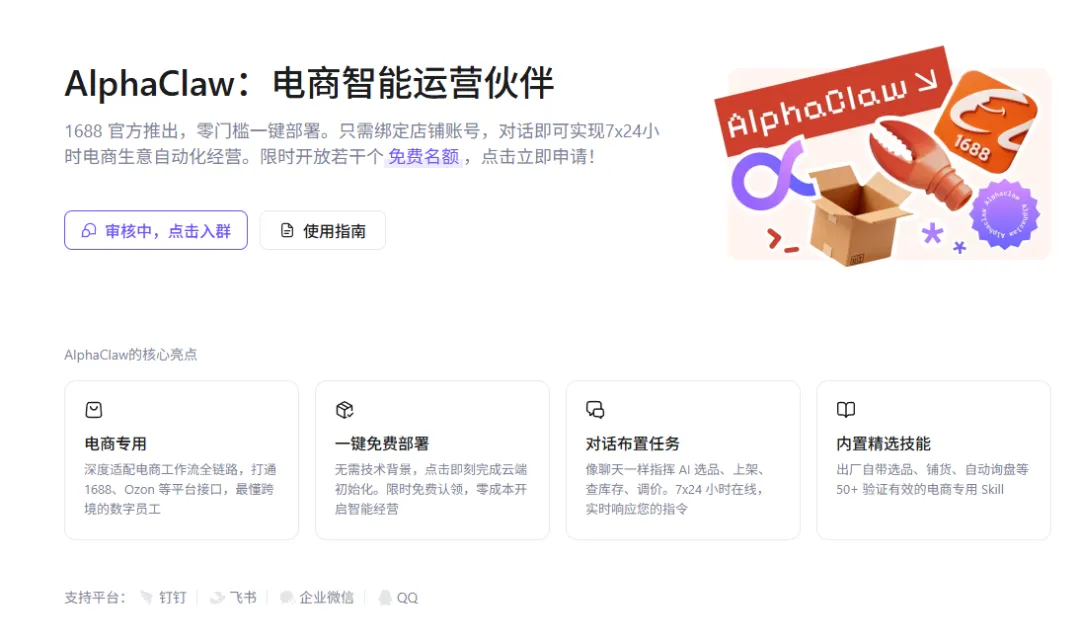Click the shopping bag icon above 电商专用
Viewport: 1080px width, 644px height.
[94, 410]
